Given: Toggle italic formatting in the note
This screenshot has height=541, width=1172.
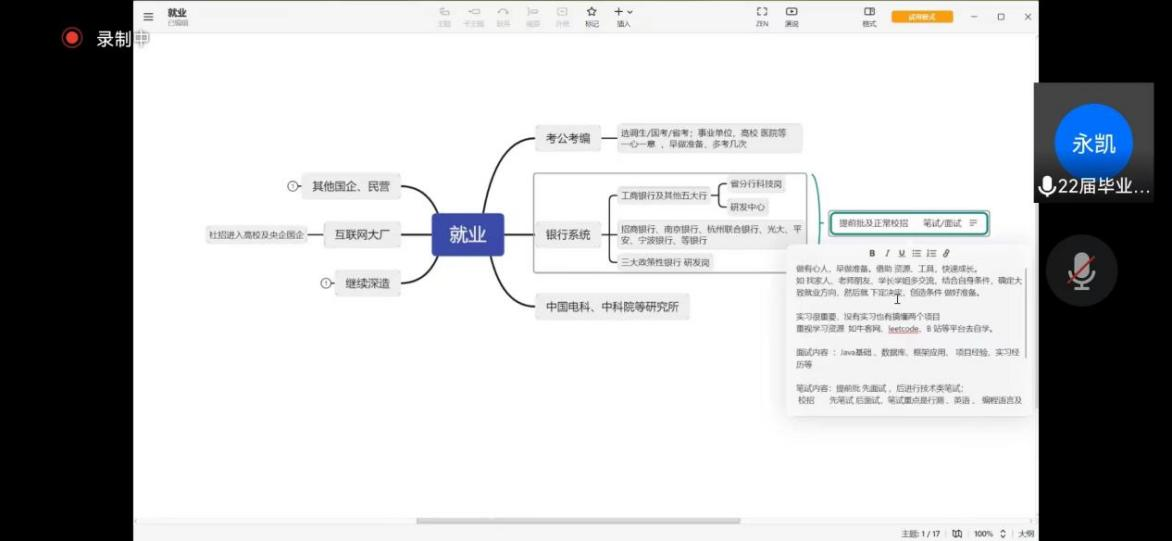Looking at the screenshot, I should point(886,253).
